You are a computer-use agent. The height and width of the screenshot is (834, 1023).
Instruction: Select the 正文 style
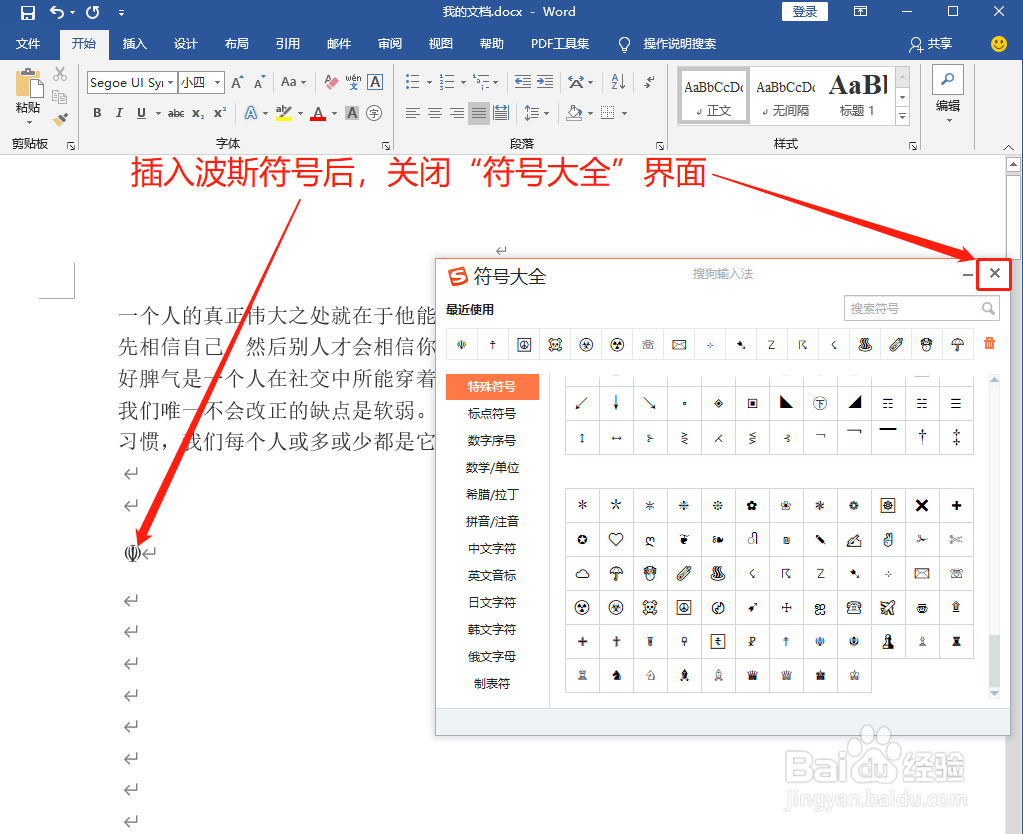[x=714, y=96]
